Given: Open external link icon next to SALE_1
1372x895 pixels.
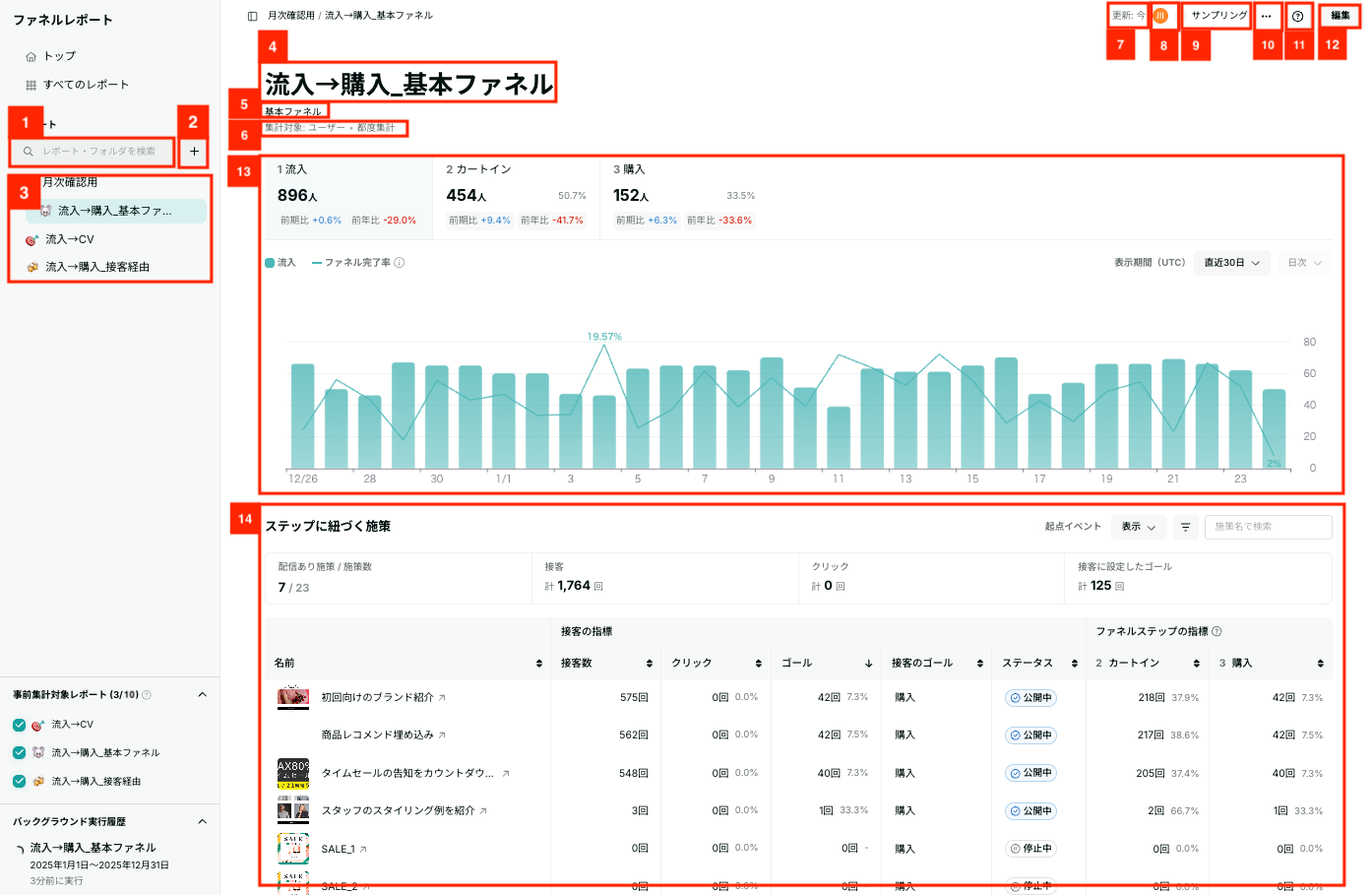Looking at the screenshot, I should (363, 849).
